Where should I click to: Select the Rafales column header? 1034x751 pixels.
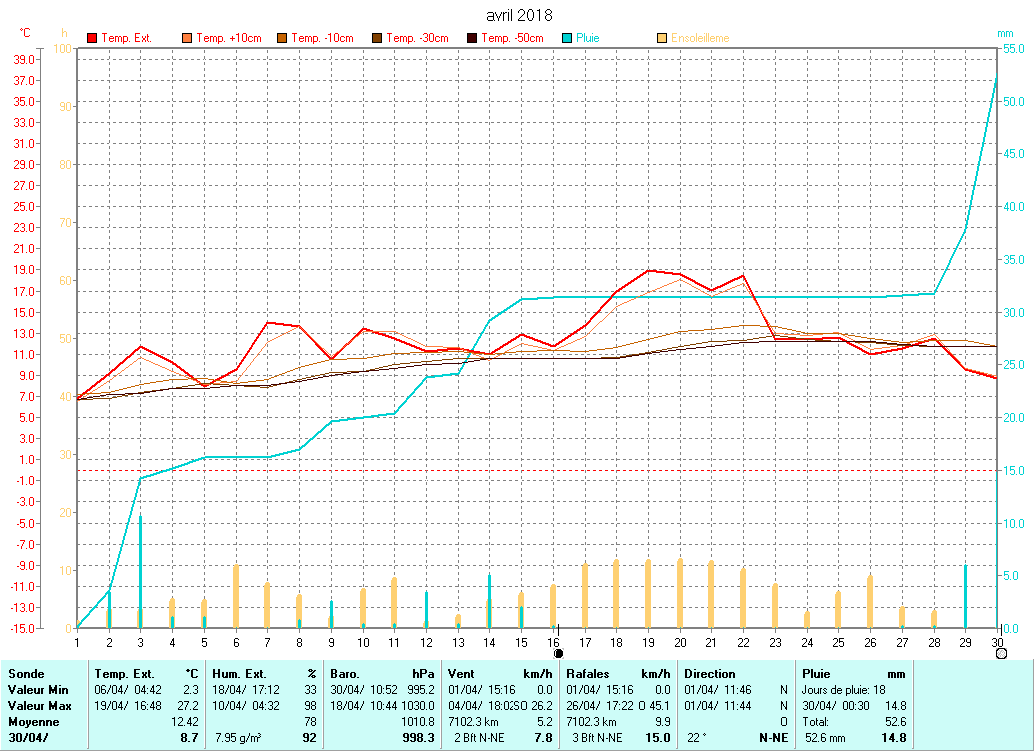click(588, 674)
